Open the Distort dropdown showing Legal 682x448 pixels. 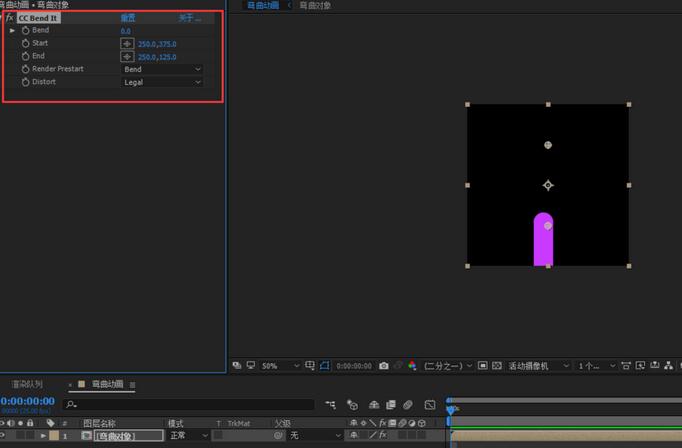tap(162, 82)
